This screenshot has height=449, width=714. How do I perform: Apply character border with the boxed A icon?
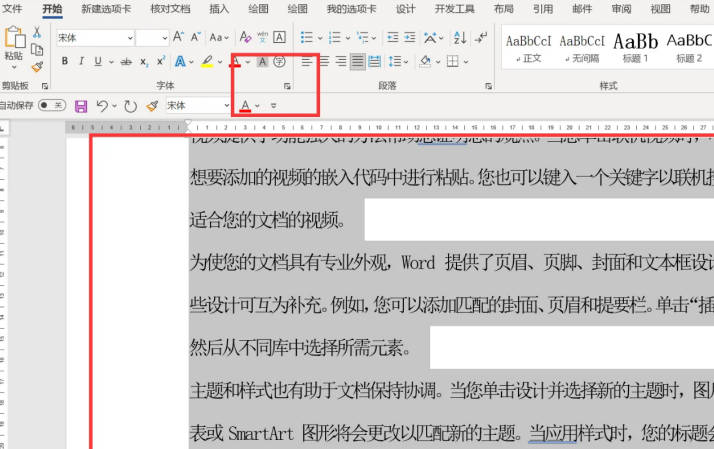click(280, 37)
